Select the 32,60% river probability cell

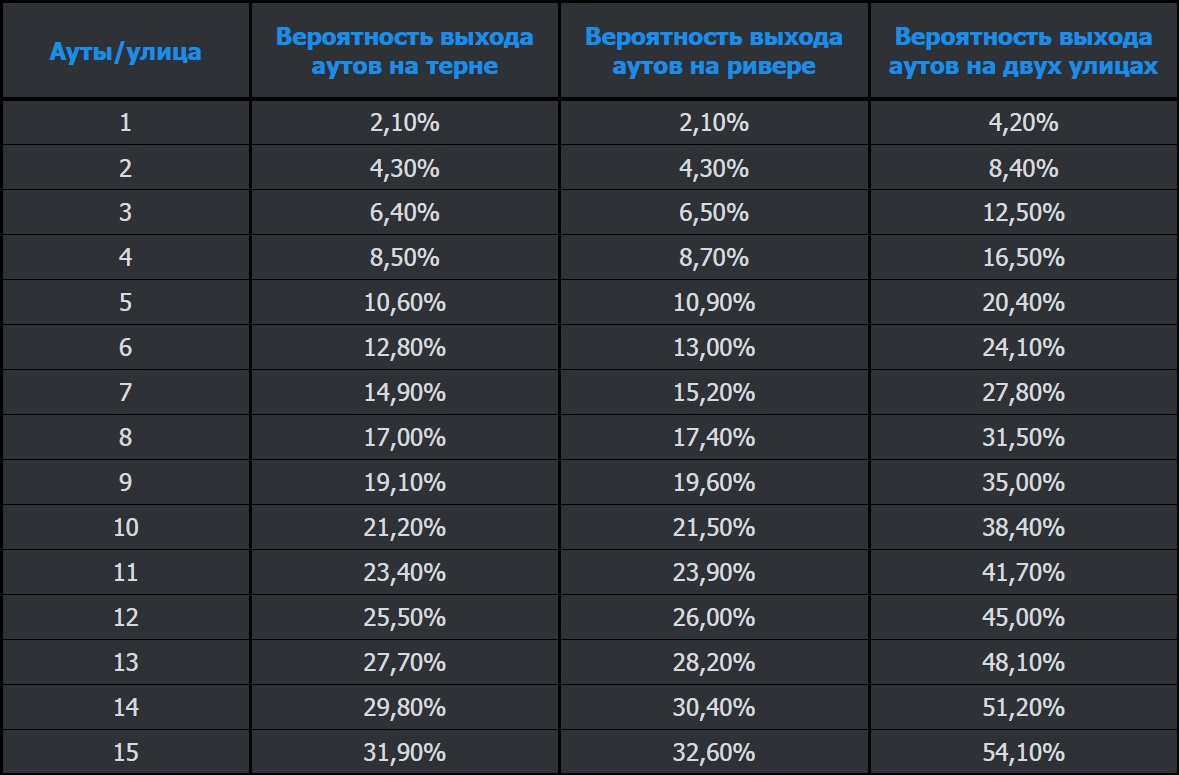pyautogui.click(x=713, y=752)
